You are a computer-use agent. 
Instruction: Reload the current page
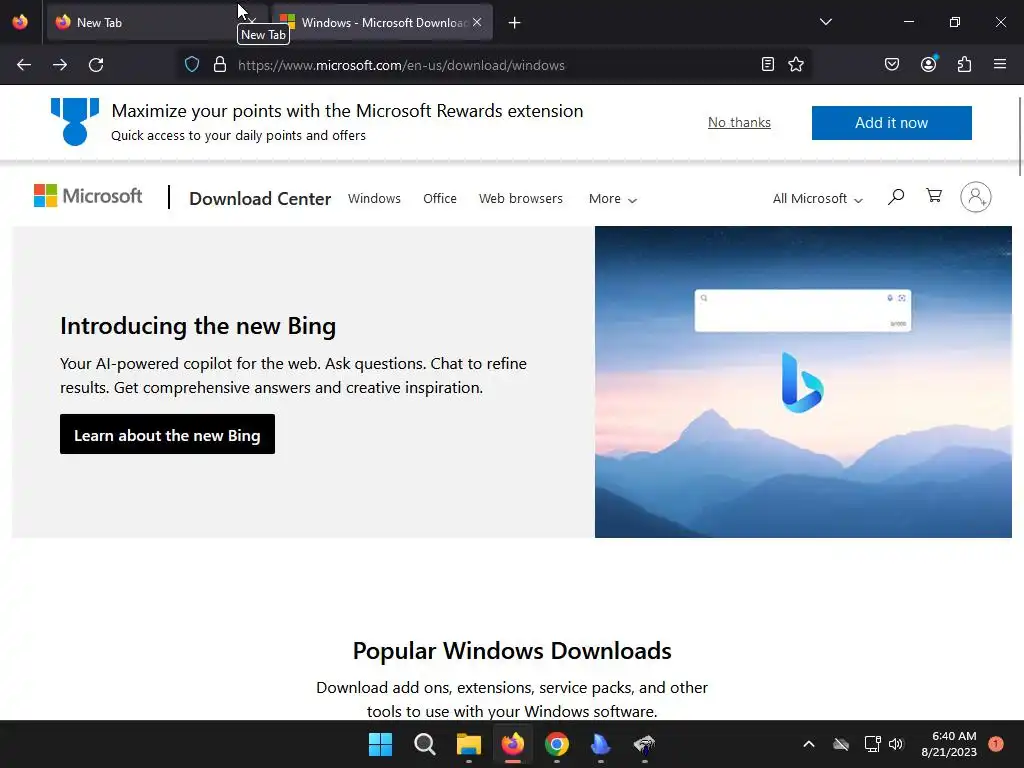(96, 65)
